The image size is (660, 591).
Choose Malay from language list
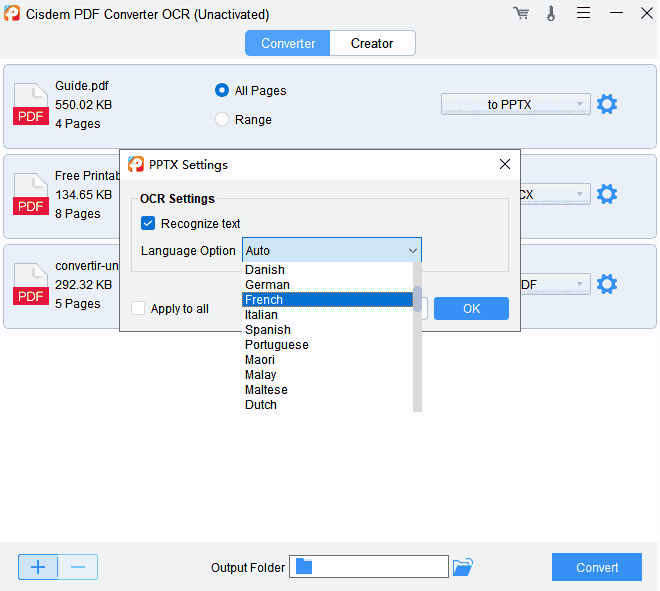(327, 375)
